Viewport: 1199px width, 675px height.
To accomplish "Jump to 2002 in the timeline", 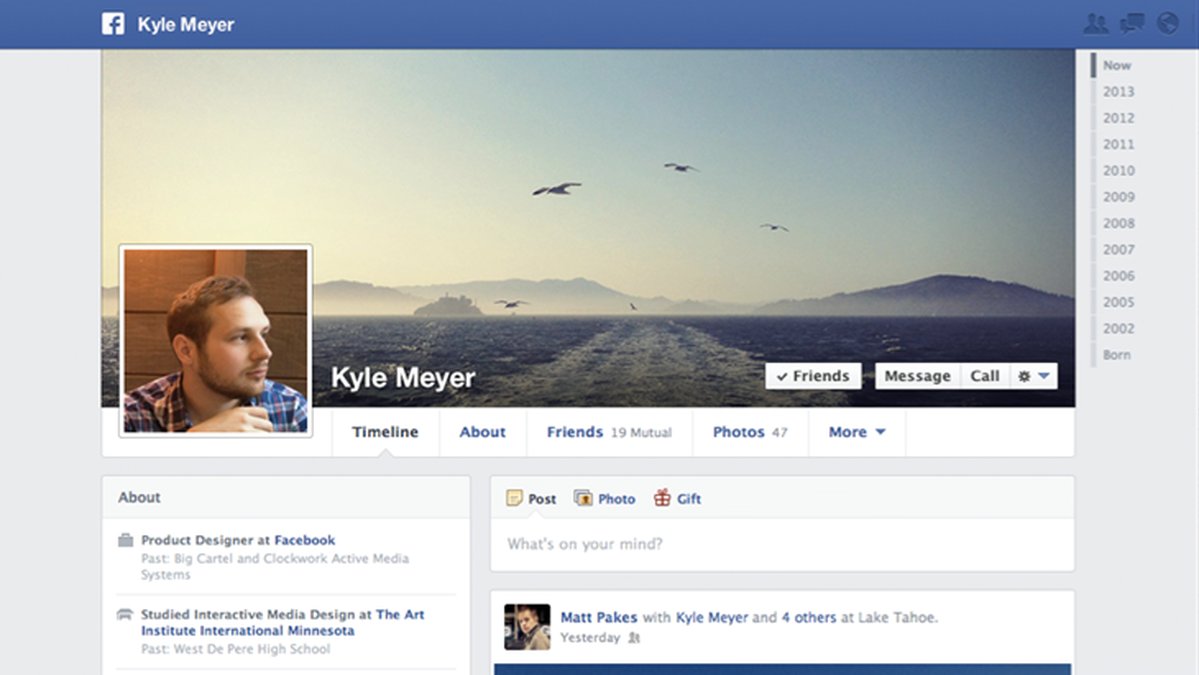I will (1119, 329).
